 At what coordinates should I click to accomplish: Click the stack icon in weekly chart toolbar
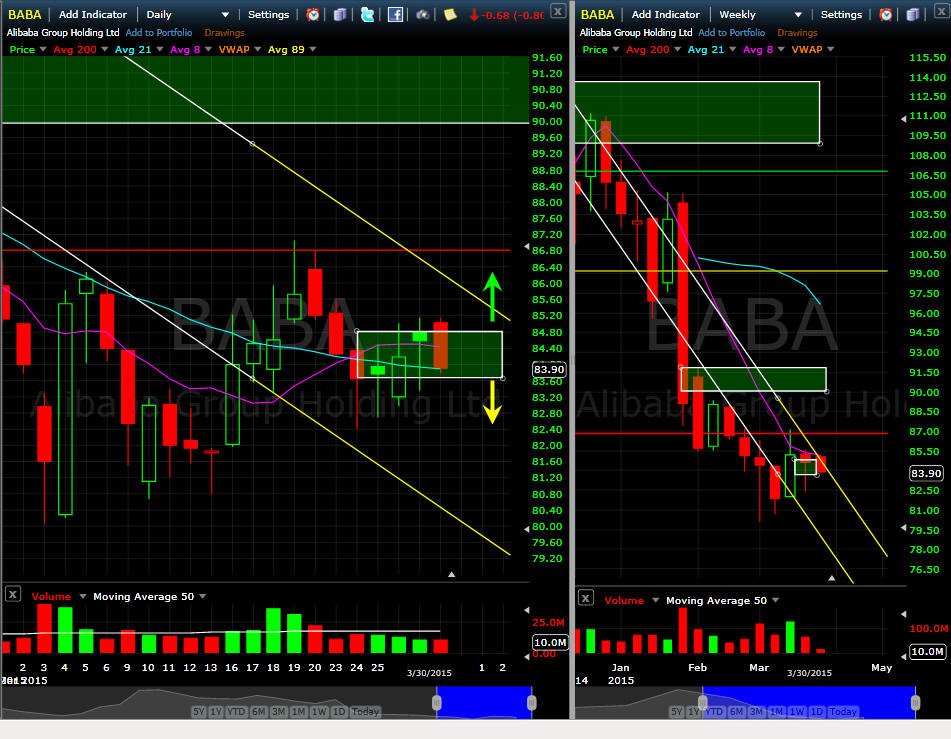[913, 15]
